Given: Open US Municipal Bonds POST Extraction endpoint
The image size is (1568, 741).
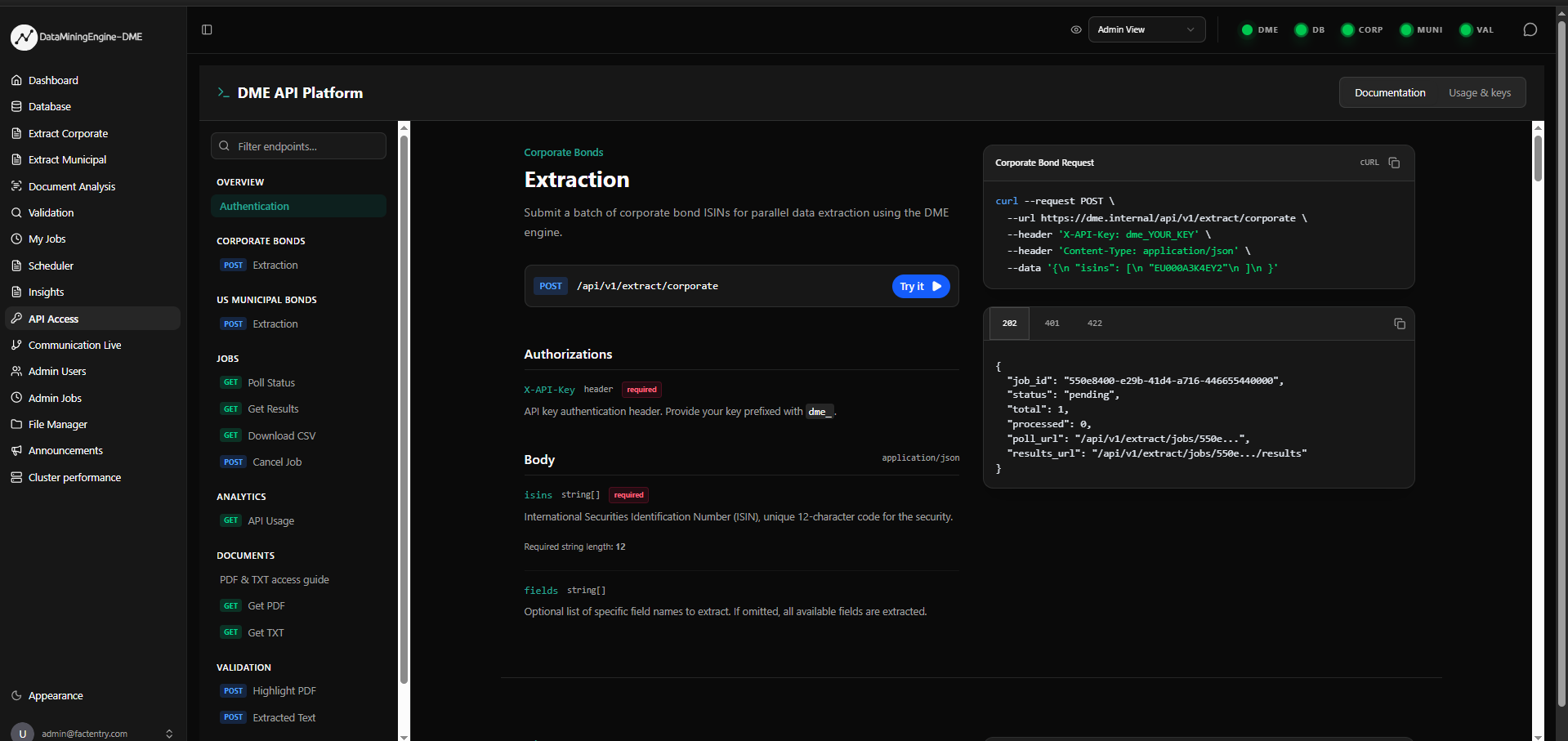Looking at the screenshot, I should [298, 324].
